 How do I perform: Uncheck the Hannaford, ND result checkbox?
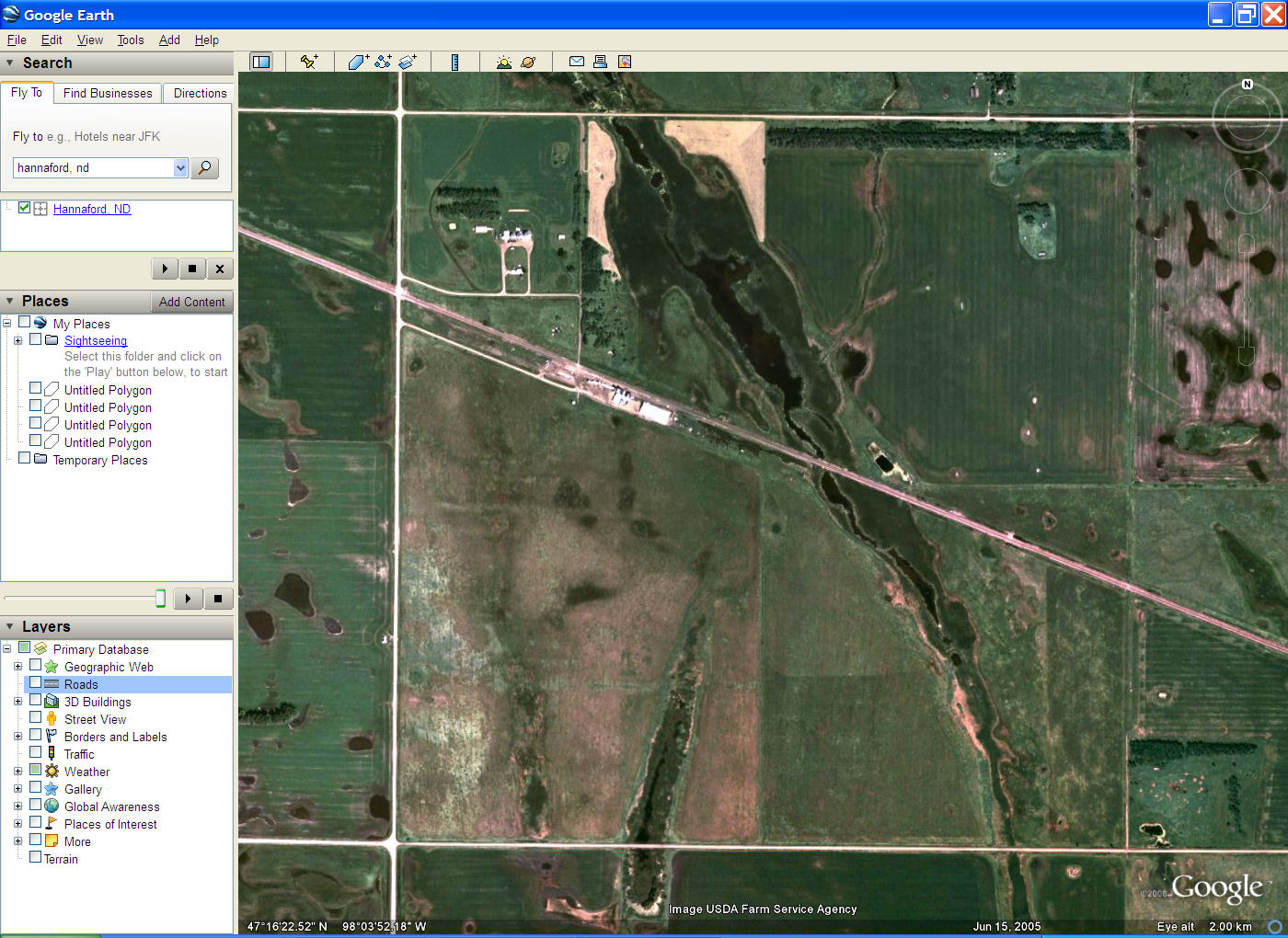pyautogui.click(x=25, y=208)
